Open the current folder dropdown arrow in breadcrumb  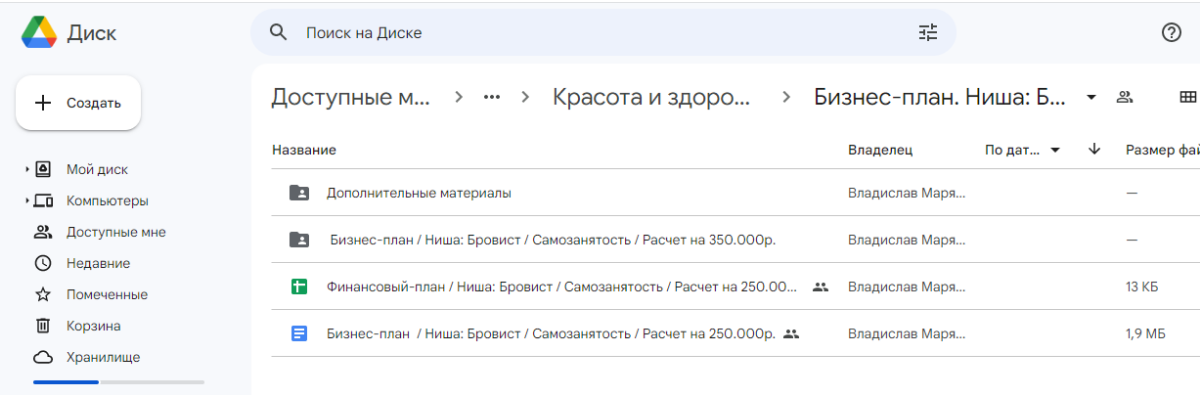(1091, 97)
